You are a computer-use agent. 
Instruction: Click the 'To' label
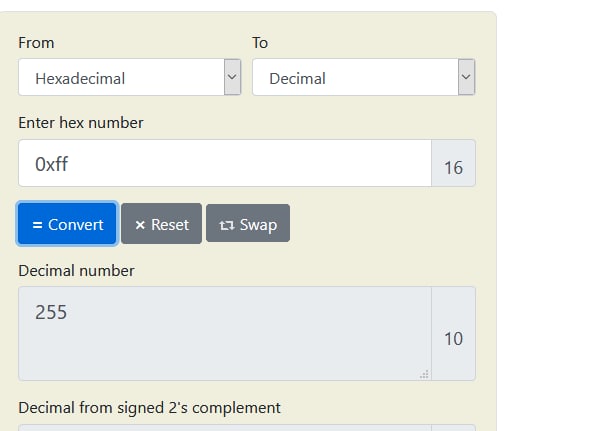coord(260,42)
